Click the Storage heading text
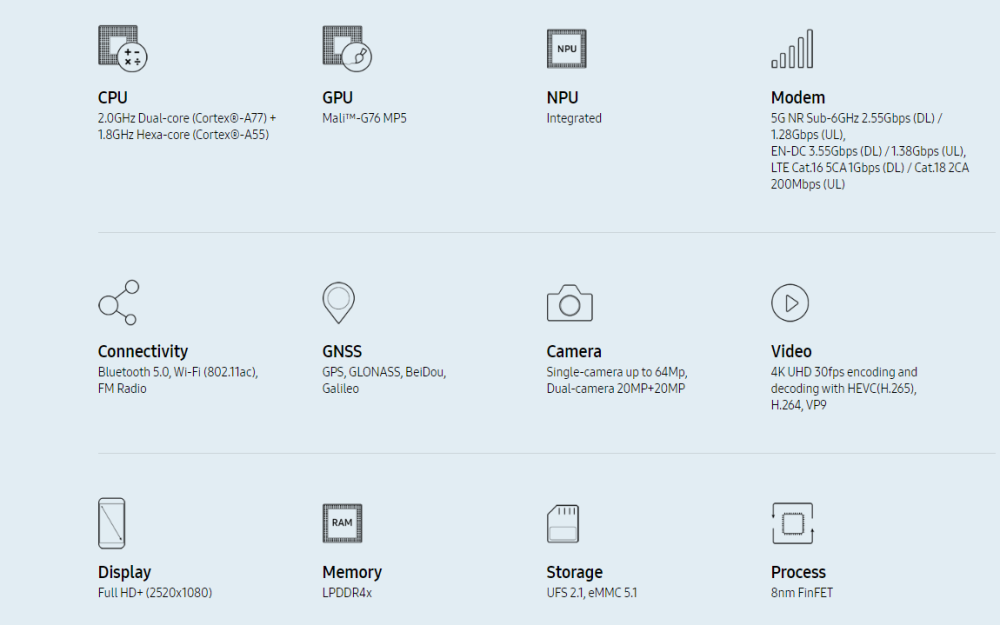This screenshot has width=1000, height=625. tap(574, 571)
